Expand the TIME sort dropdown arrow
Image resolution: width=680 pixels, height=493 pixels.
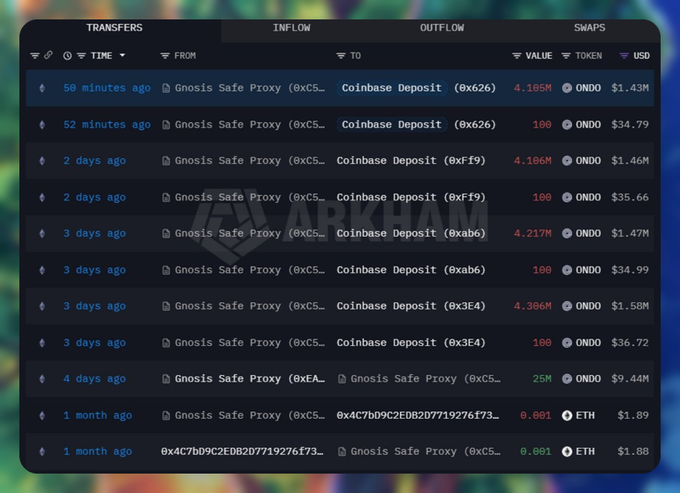(x=122, y=55)
